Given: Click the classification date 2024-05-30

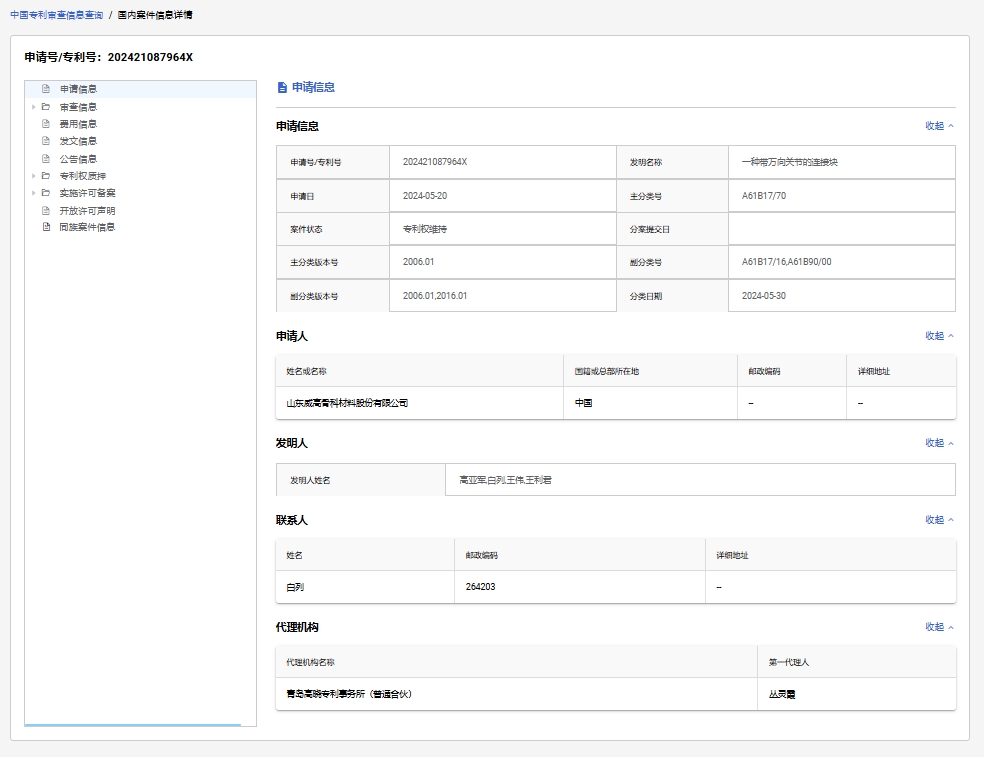Looking at the screenshot, I should tap(764, 296).
